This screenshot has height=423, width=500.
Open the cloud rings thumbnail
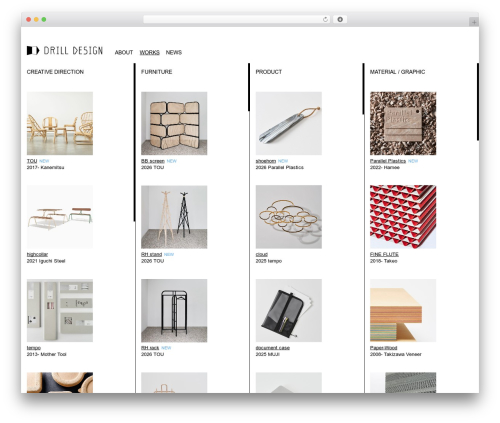pos(289,217)
